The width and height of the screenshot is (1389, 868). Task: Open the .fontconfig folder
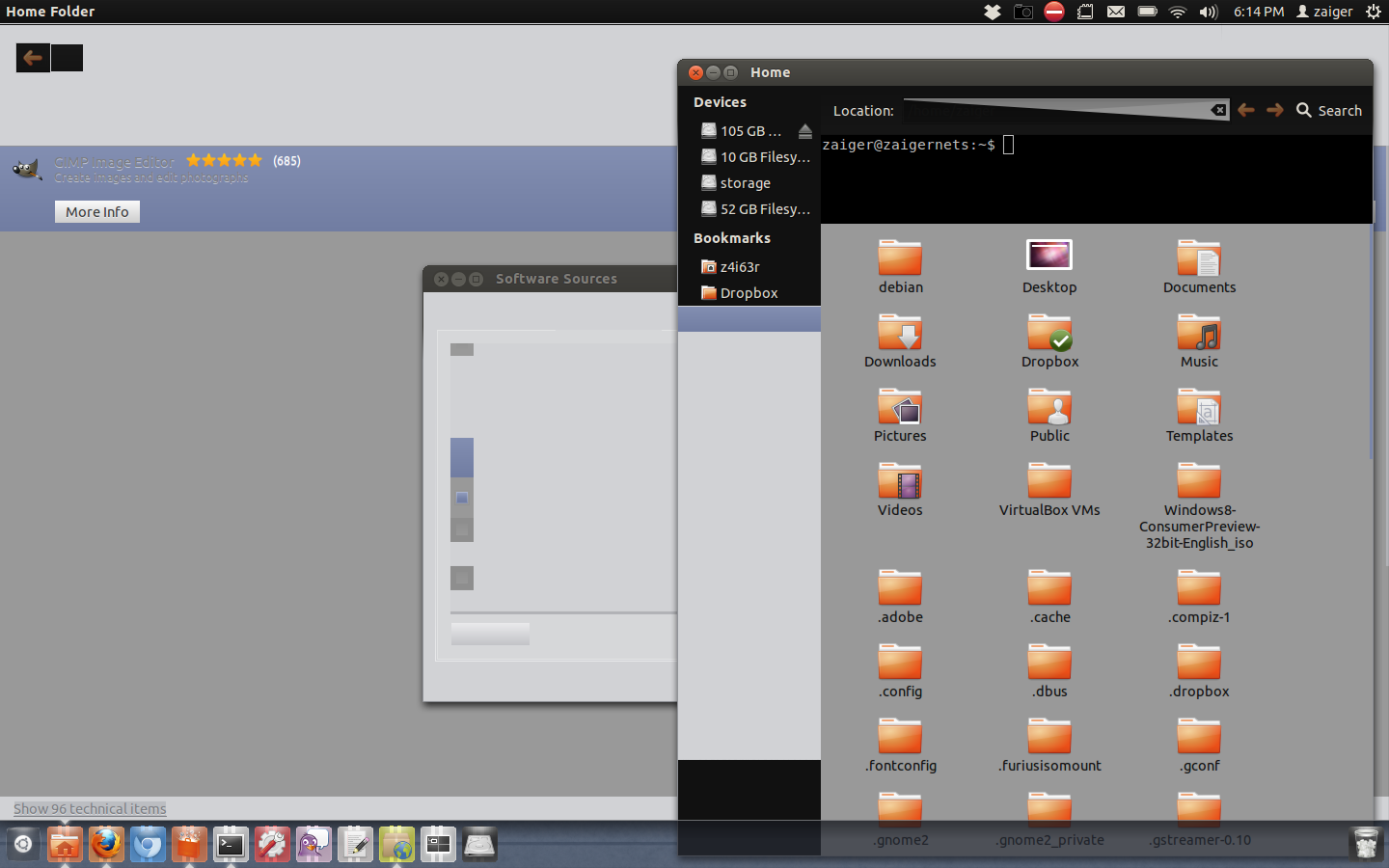tap(900, 746)
